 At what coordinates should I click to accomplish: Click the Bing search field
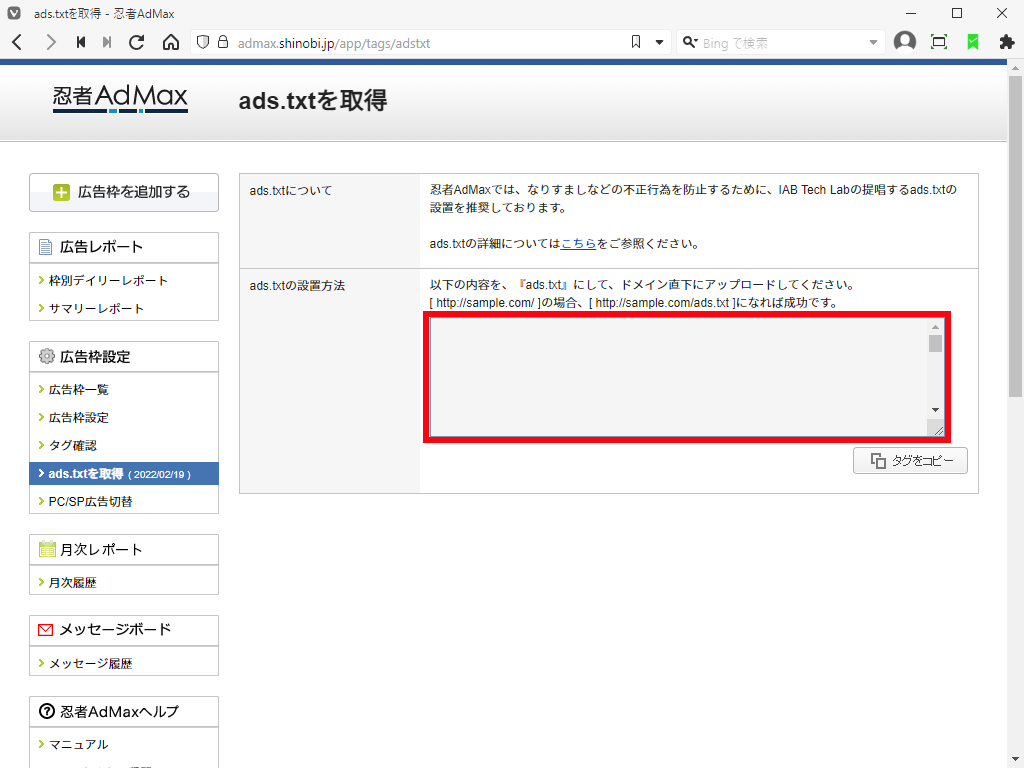pos(782,43)
